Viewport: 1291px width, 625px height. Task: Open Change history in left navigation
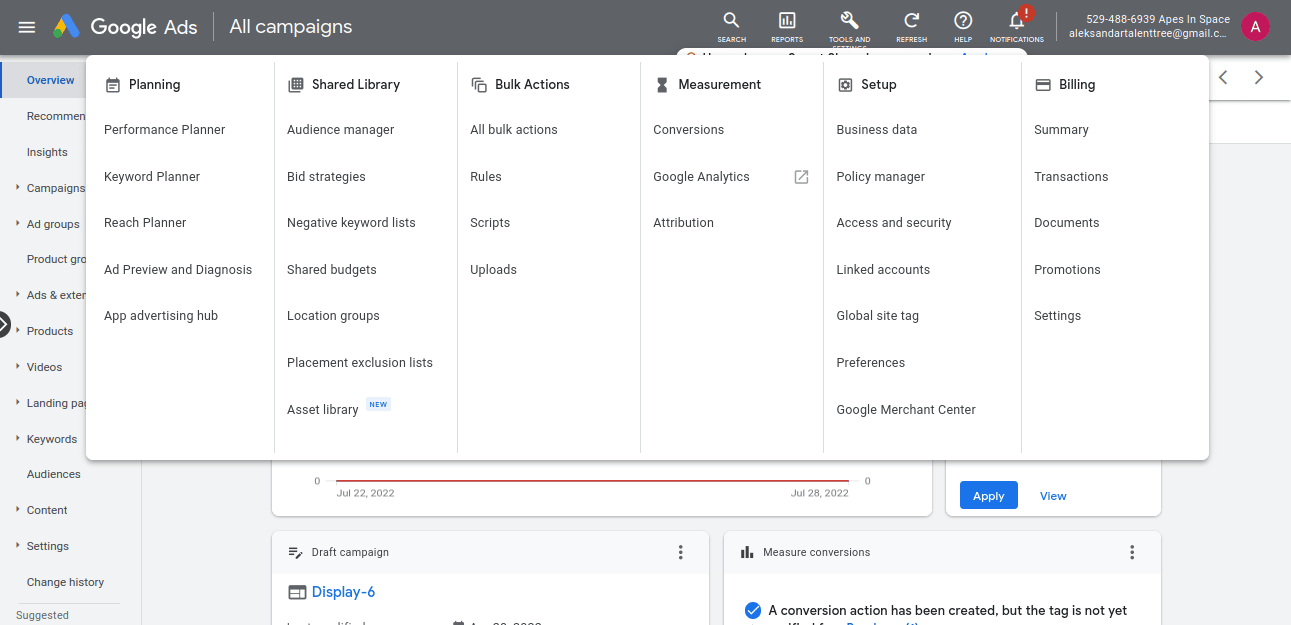(x=65, y=582)
